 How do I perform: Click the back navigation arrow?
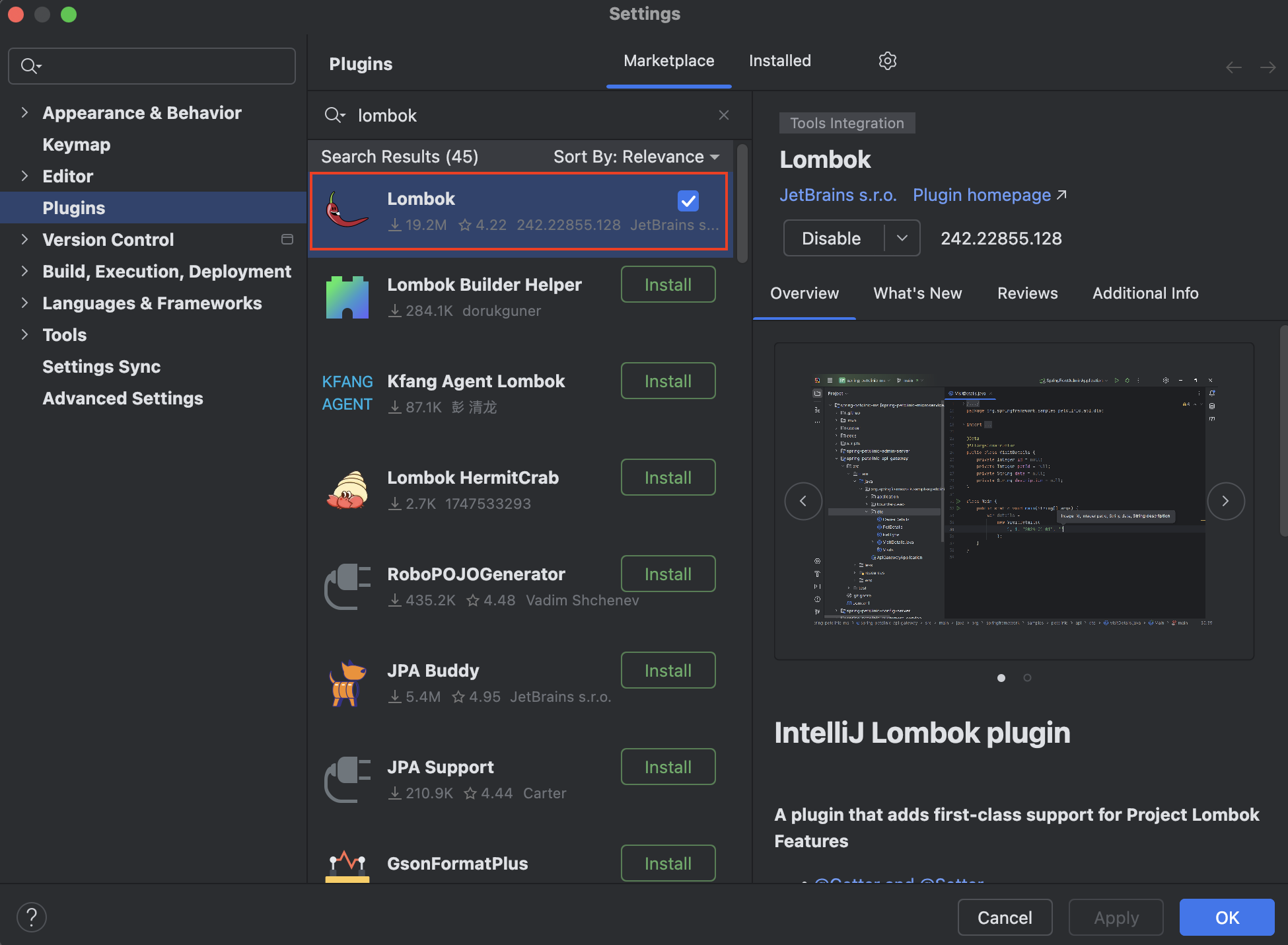[x=1233, y=67]
